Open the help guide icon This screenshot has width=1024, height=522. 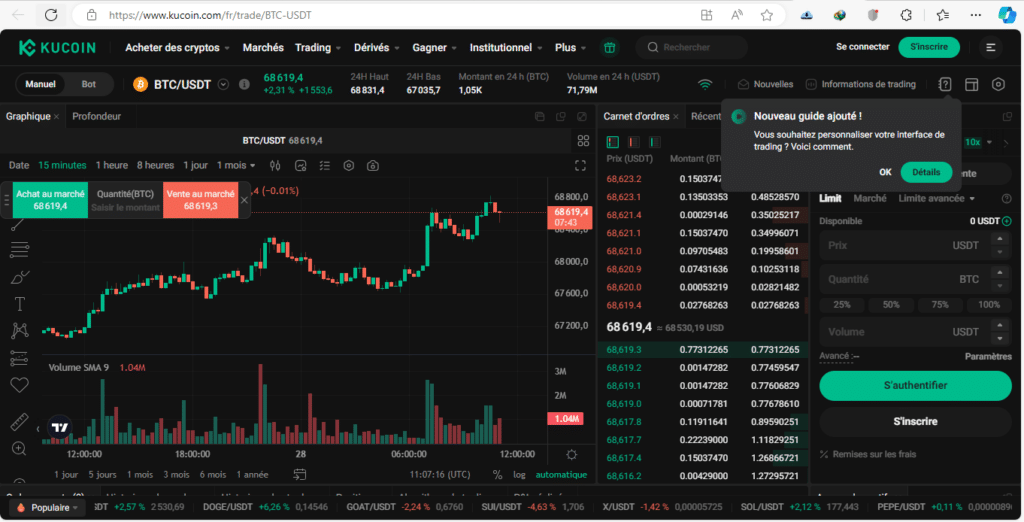pyautogui.click(x=945, y=84)
